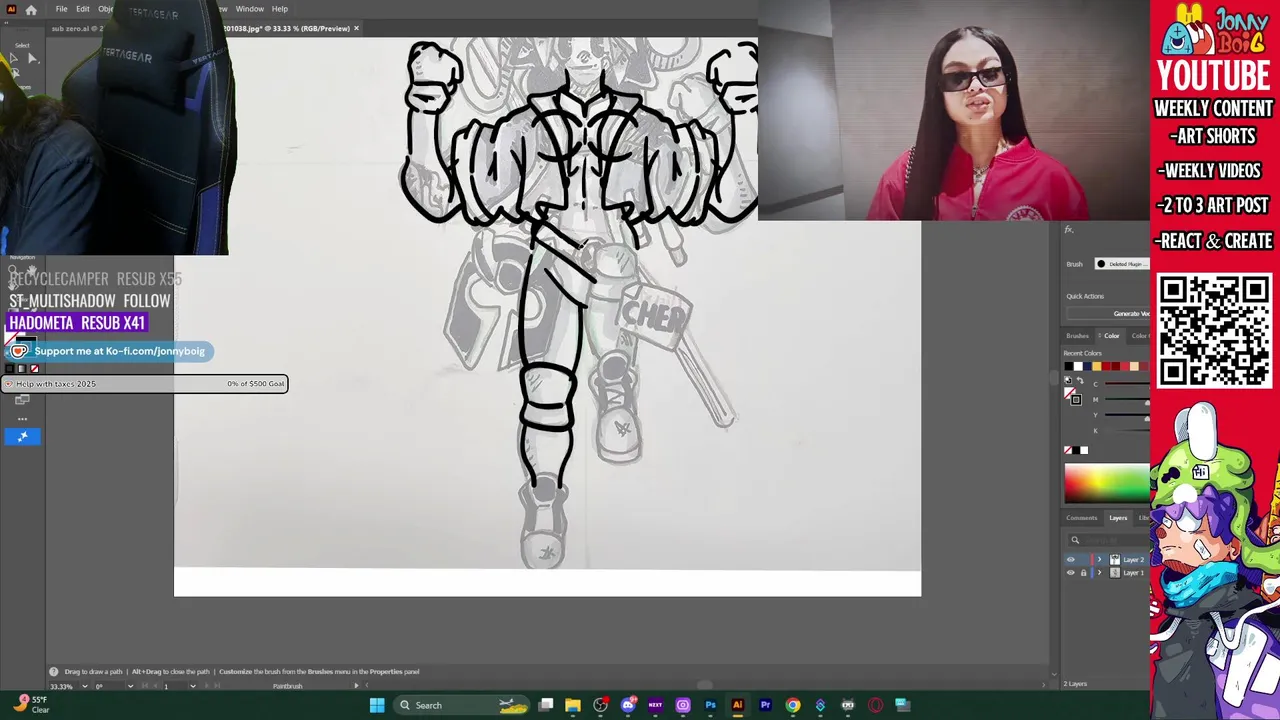The height and width of the screenshot is (720, 1280).
Task: Pick yellow swatch from Recent Colors
Action: pos(1097,366)
